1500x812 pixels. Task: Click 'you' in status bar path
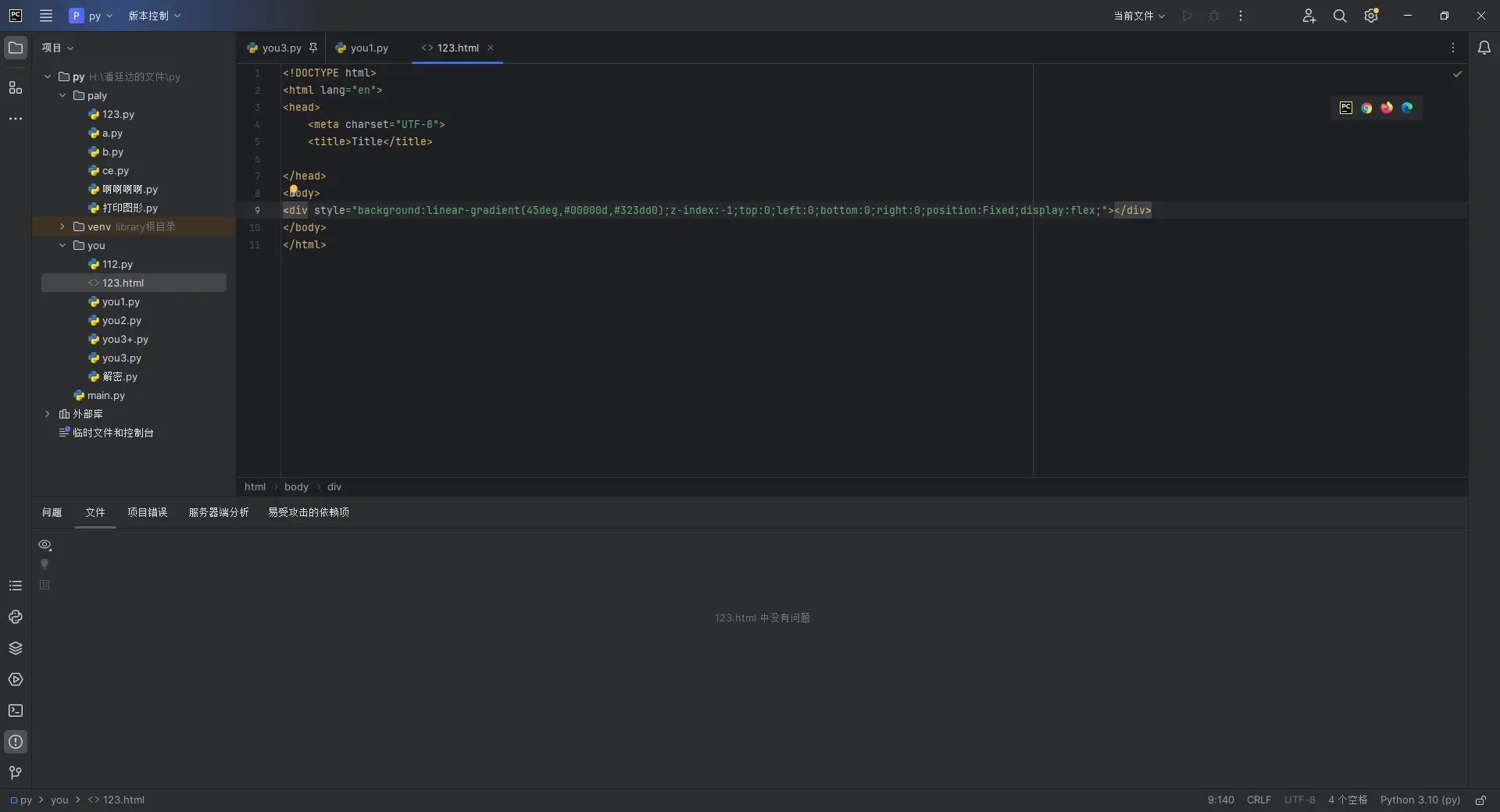click(x=59, y=800)
